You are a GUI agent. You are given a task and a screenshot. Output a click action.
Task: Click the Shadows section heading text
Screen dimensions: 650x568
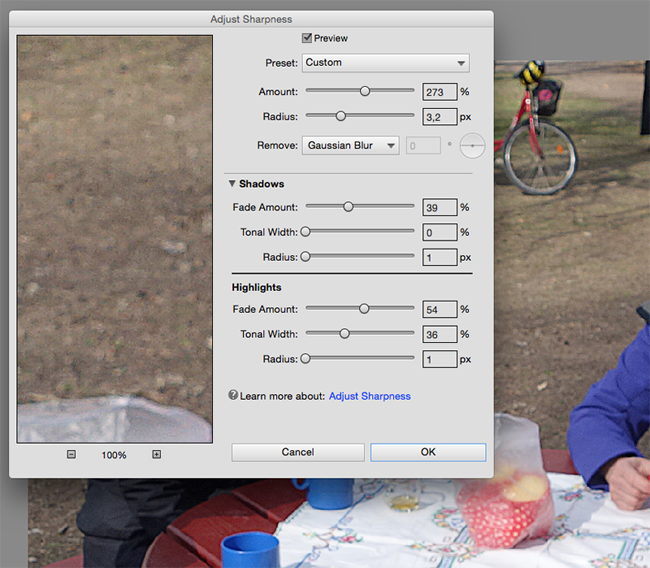point(262,184)
